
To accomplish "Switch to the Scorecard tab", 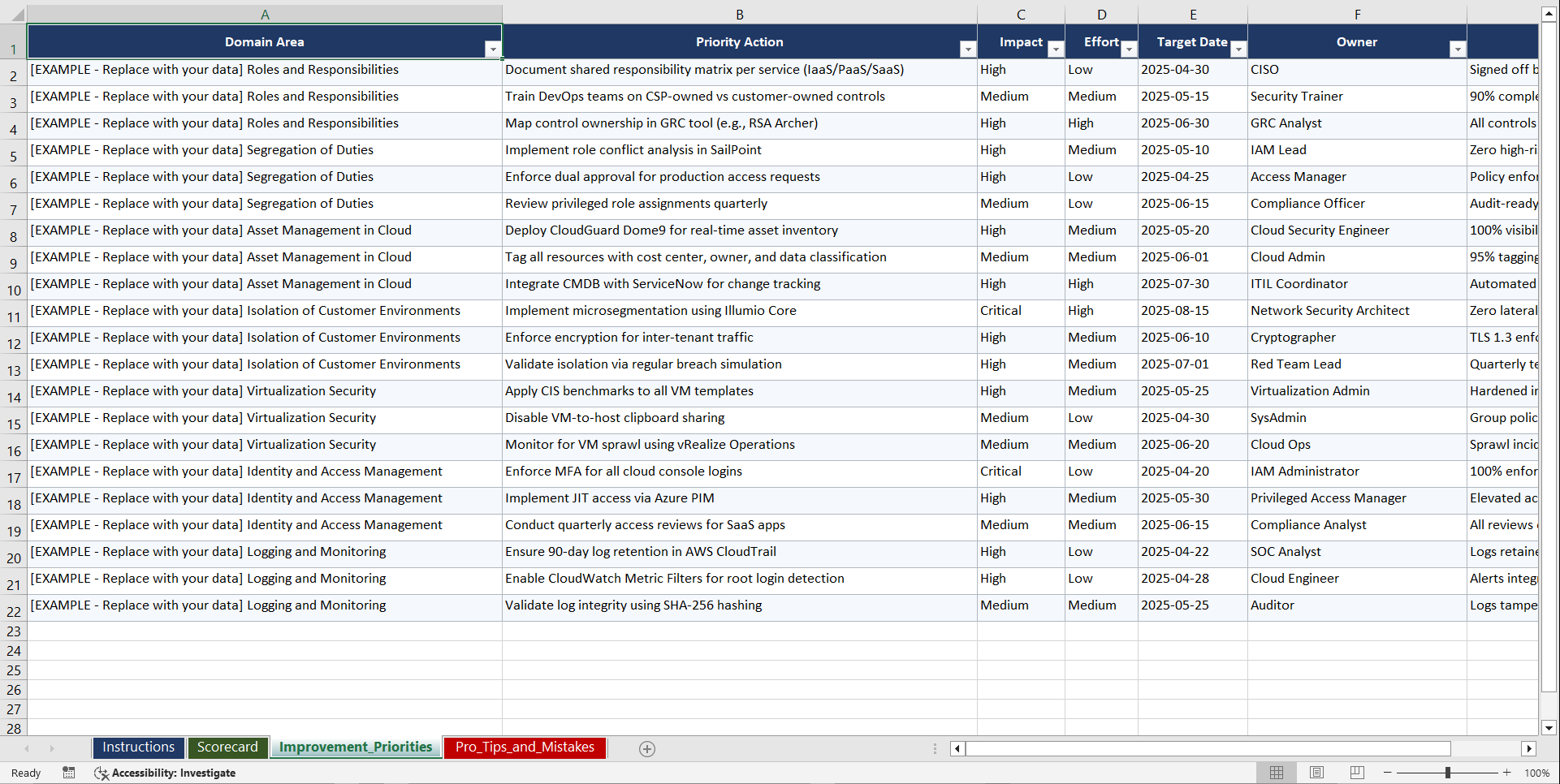I will click(x=228, y=747).
